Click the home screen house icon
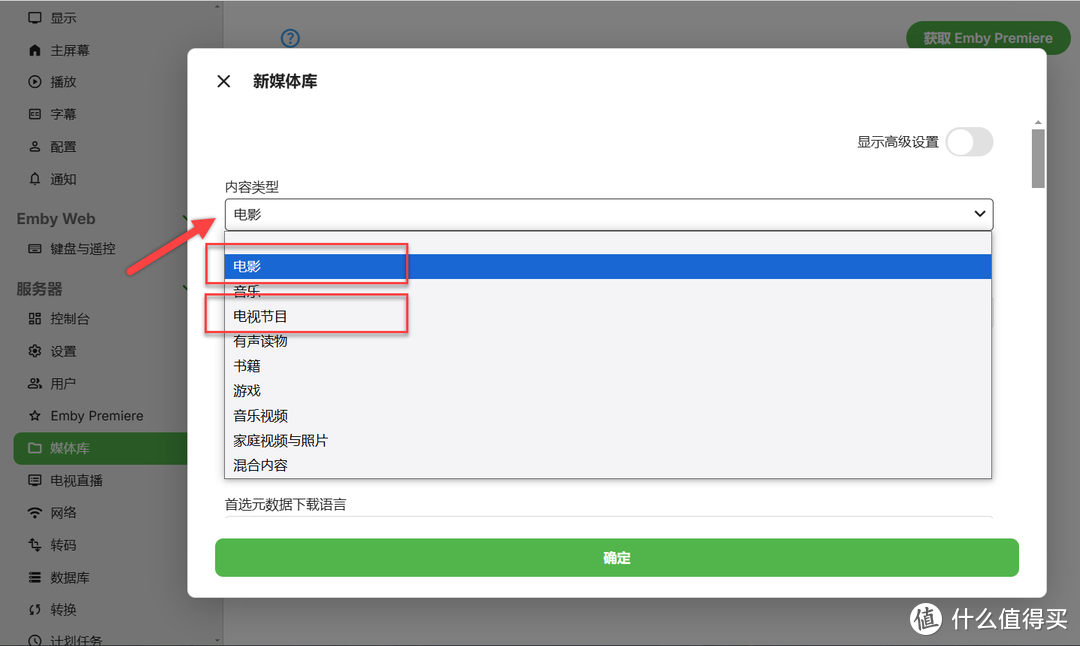This screenshot has width=1080, height=646. click(34, 50)
